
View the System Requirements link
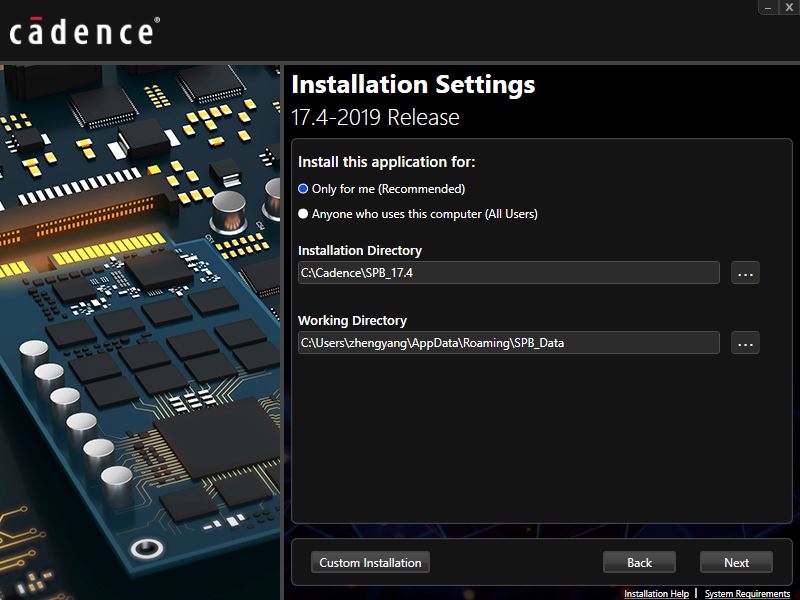click(747, 594)
